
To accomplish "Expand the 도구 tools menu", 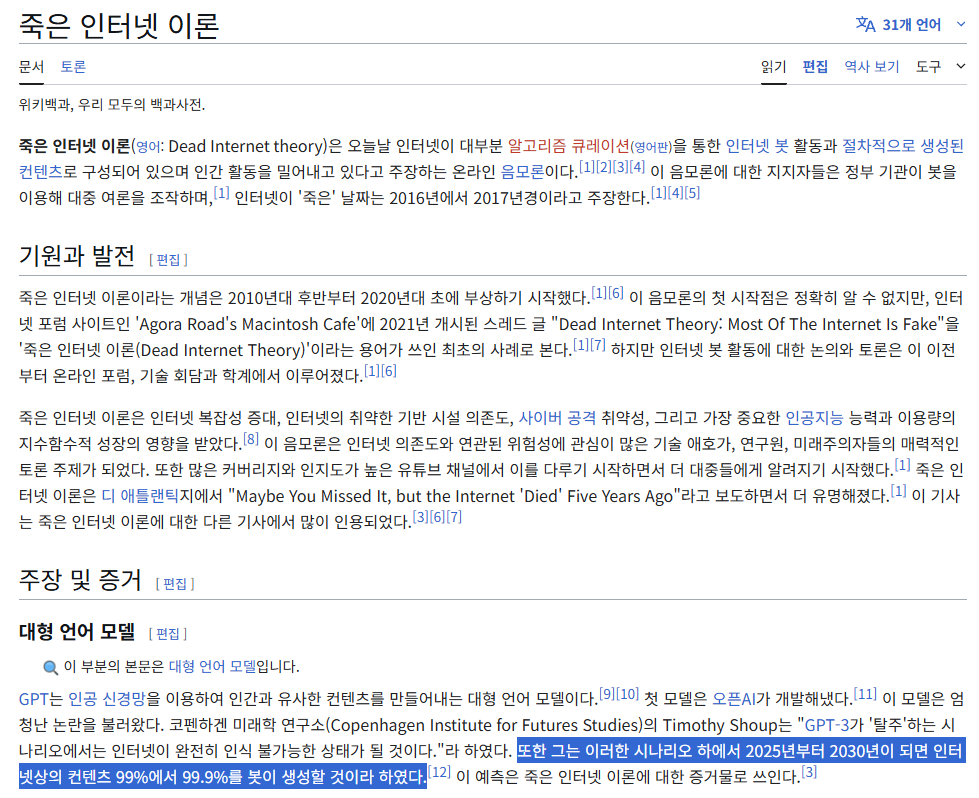I will pos(940,67).
